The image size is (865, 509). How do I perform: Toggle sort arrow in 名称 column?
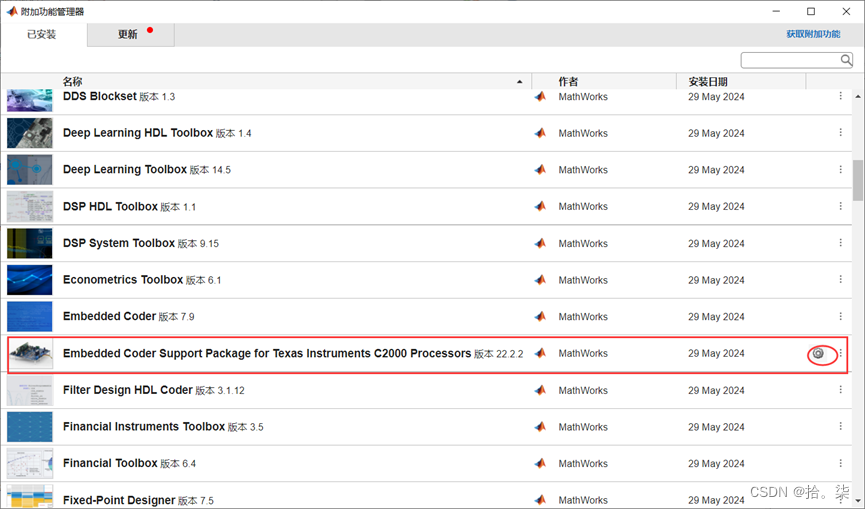point(520,82)
